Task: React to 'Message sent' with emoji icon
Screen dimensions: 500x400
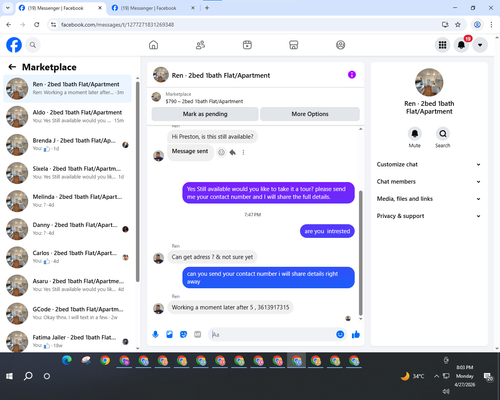Action: tap(221, 152)
